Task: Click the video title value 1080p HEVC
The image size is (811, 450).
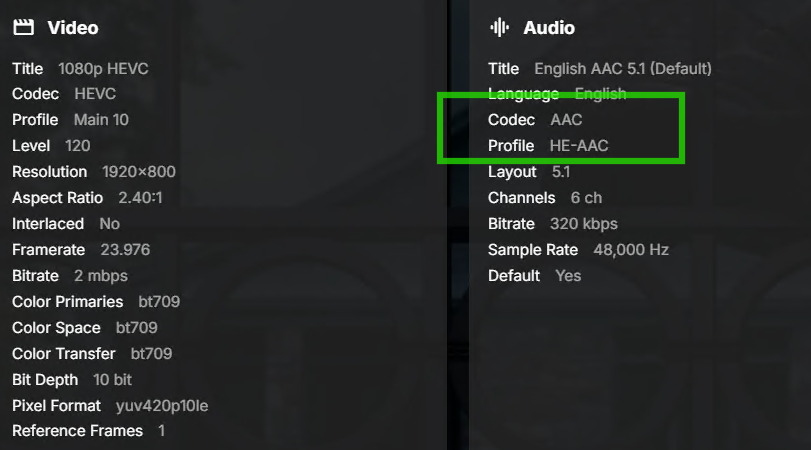Action: 103,69
